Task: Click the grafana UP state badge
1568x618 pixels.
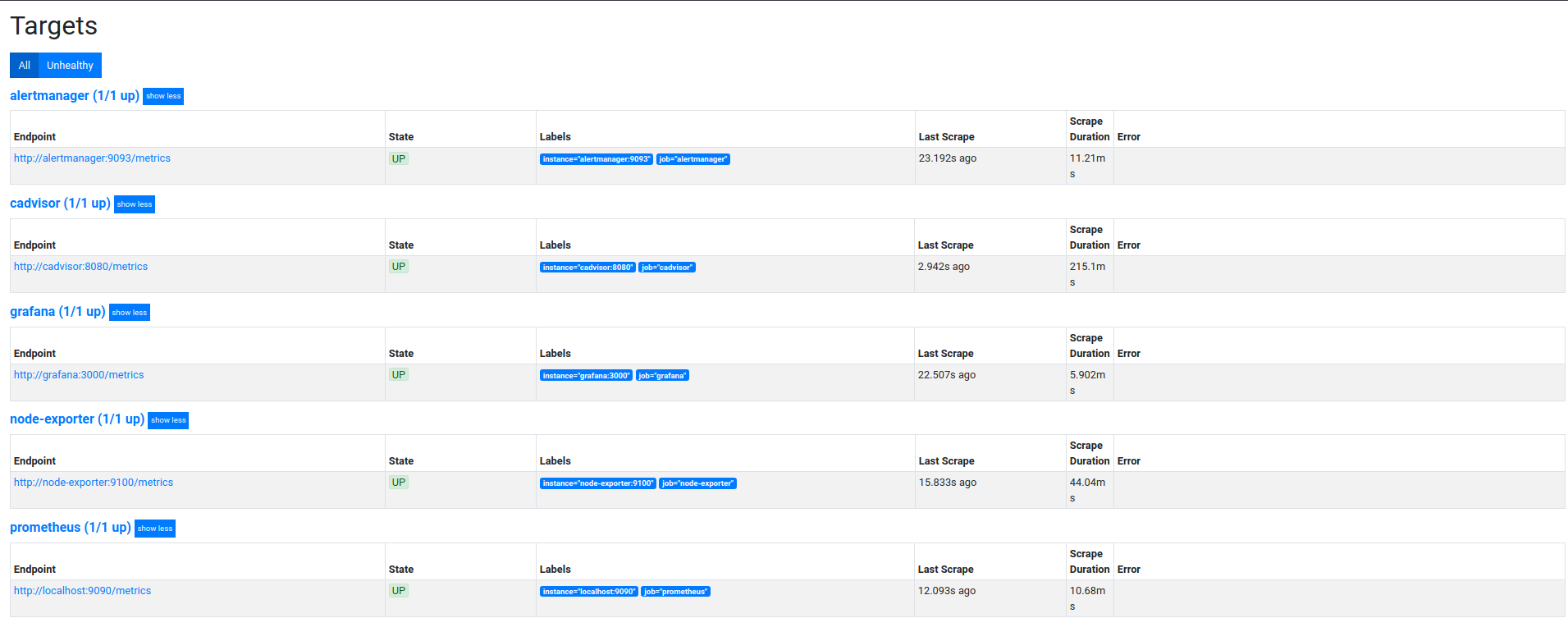Action: [x=399, y=375]
